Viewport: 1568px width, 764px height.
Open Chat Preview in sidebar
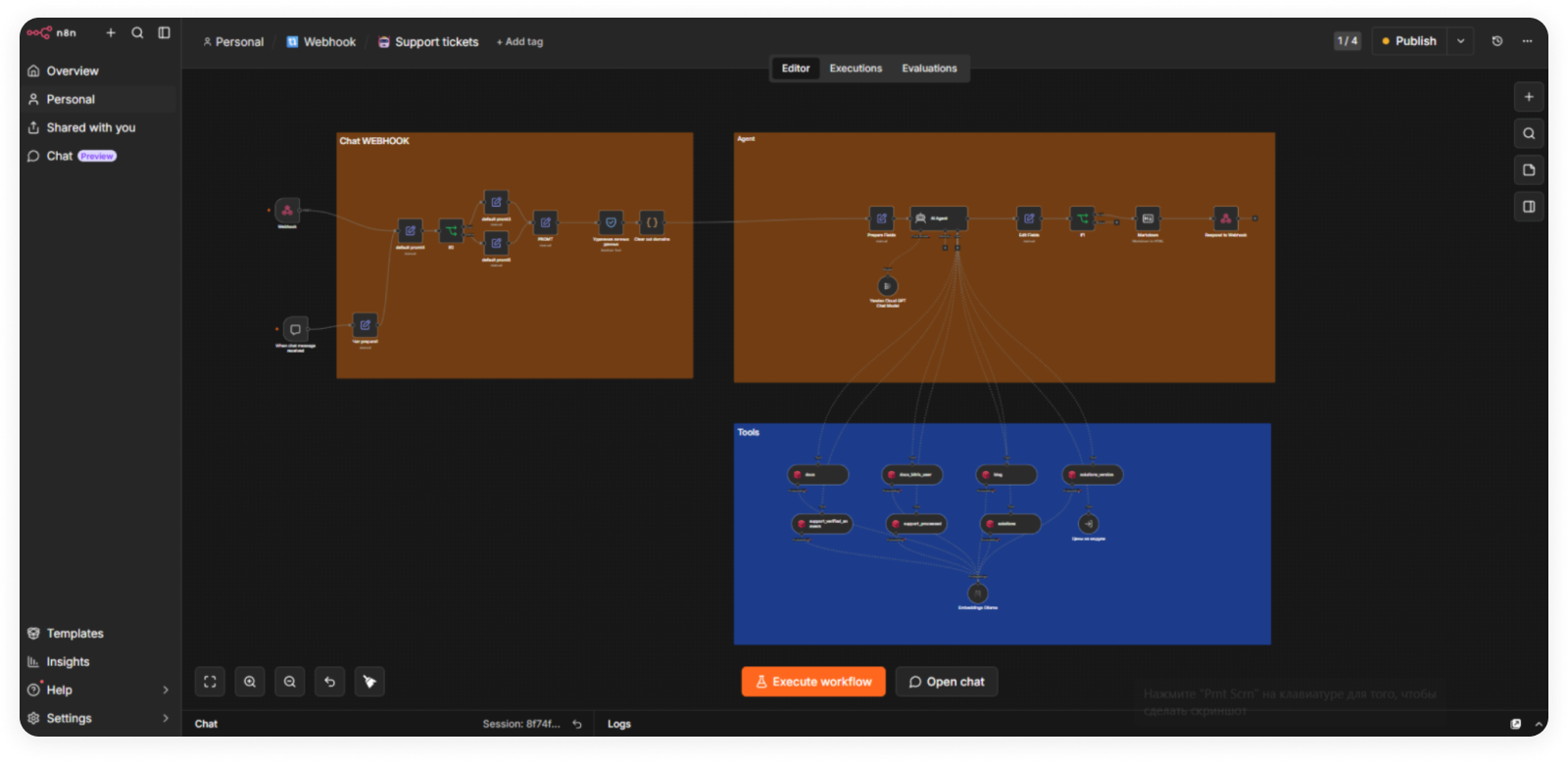pos(99,156)
